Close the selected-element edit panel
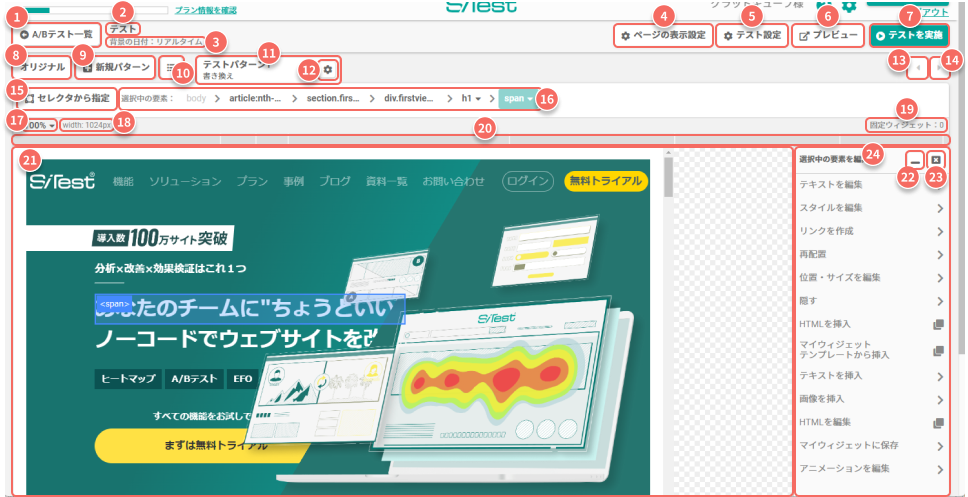 pos(937,161)
